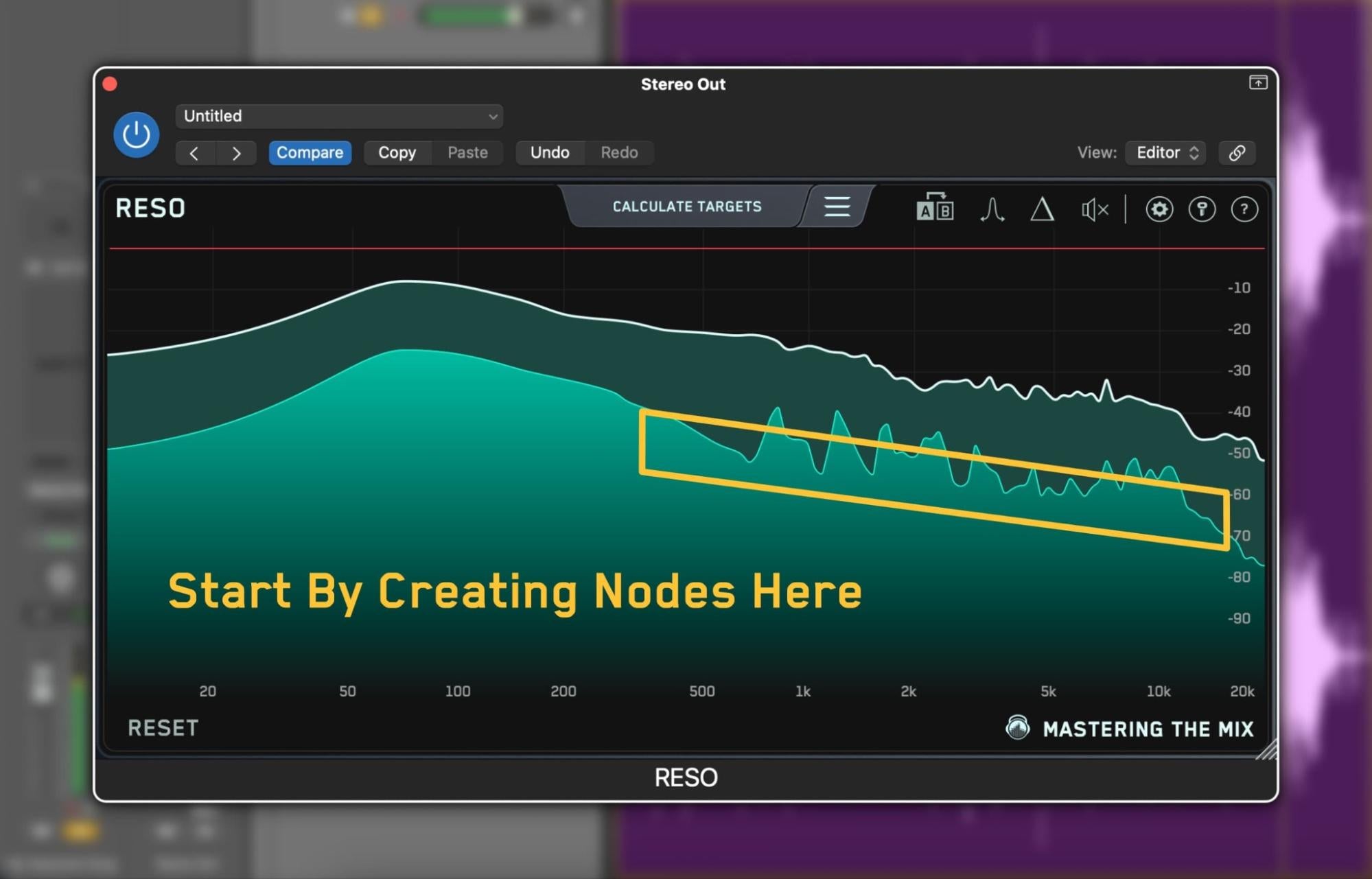This screenshot has height=879, width=1372.
Task: Open the View Editor dropdown
Action: 1166,152
